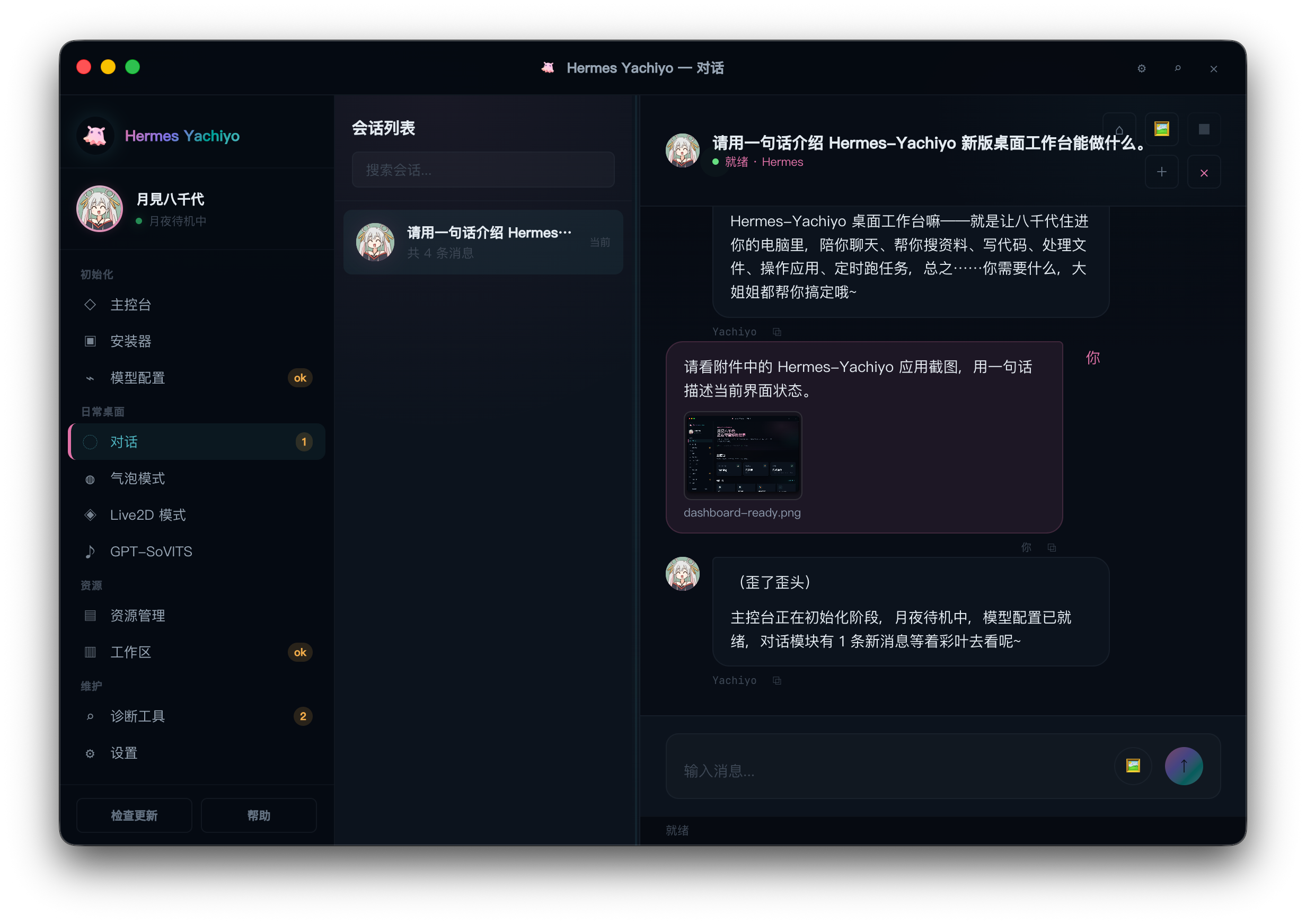
Task: Switch to 气泡模式
Action: 196,478
